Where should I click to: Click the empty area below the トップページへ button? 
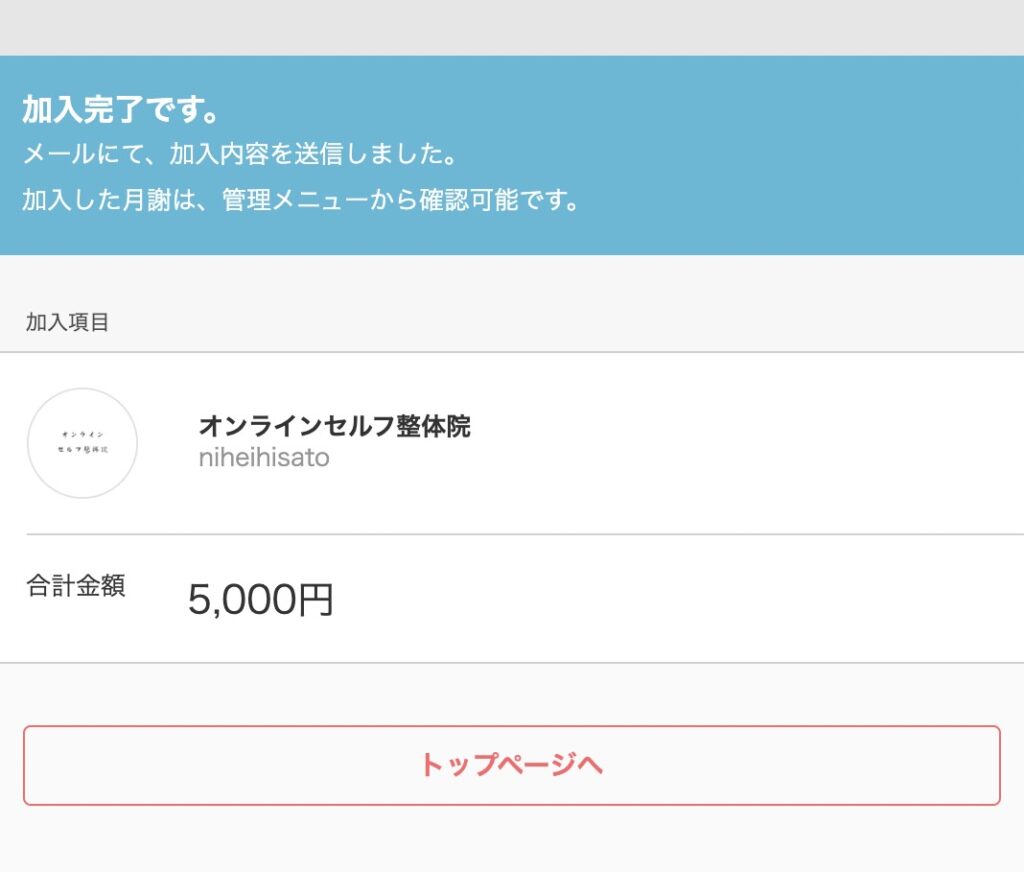(x=512, y=839)
